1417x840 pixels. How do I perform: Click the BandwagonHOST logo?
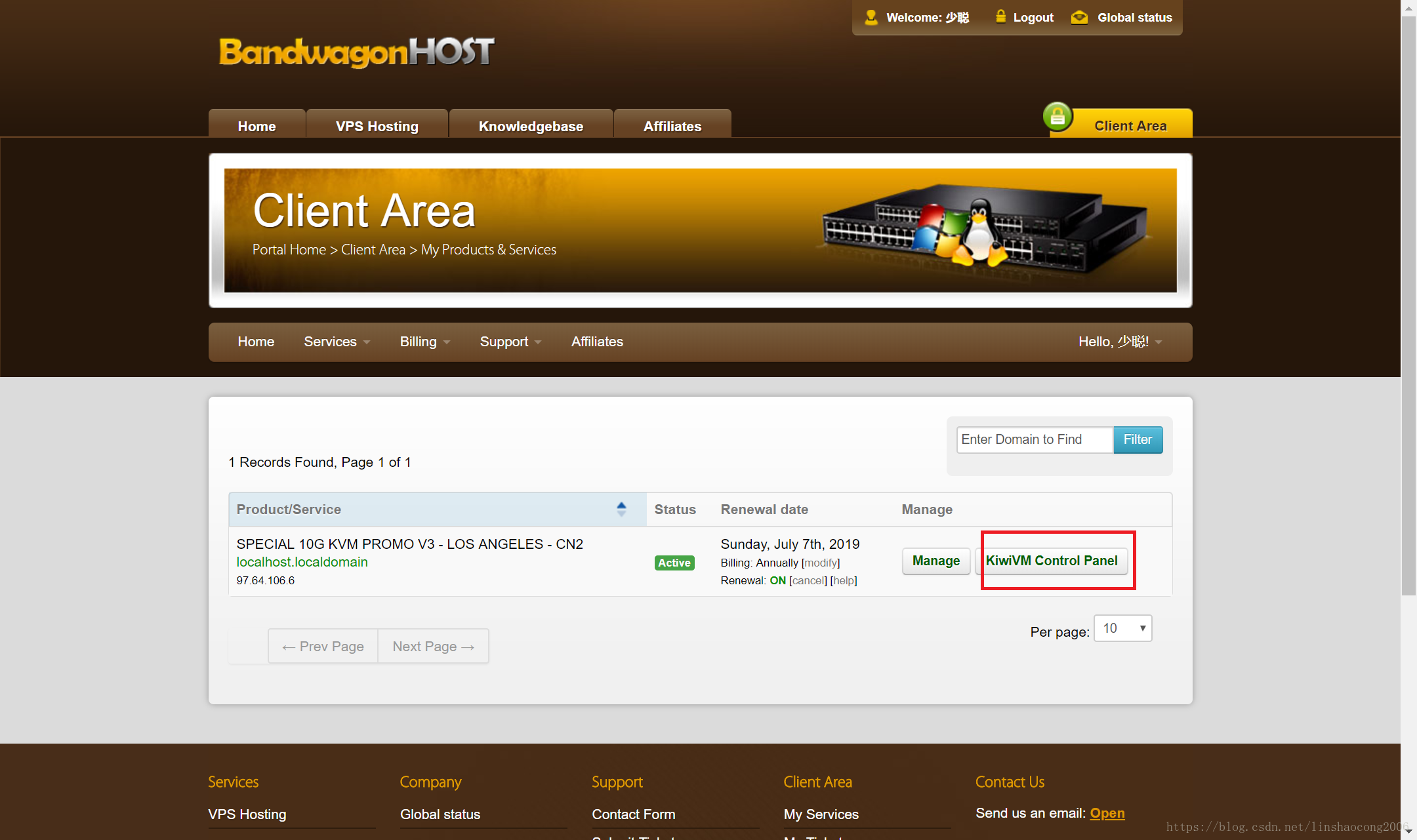356,52
